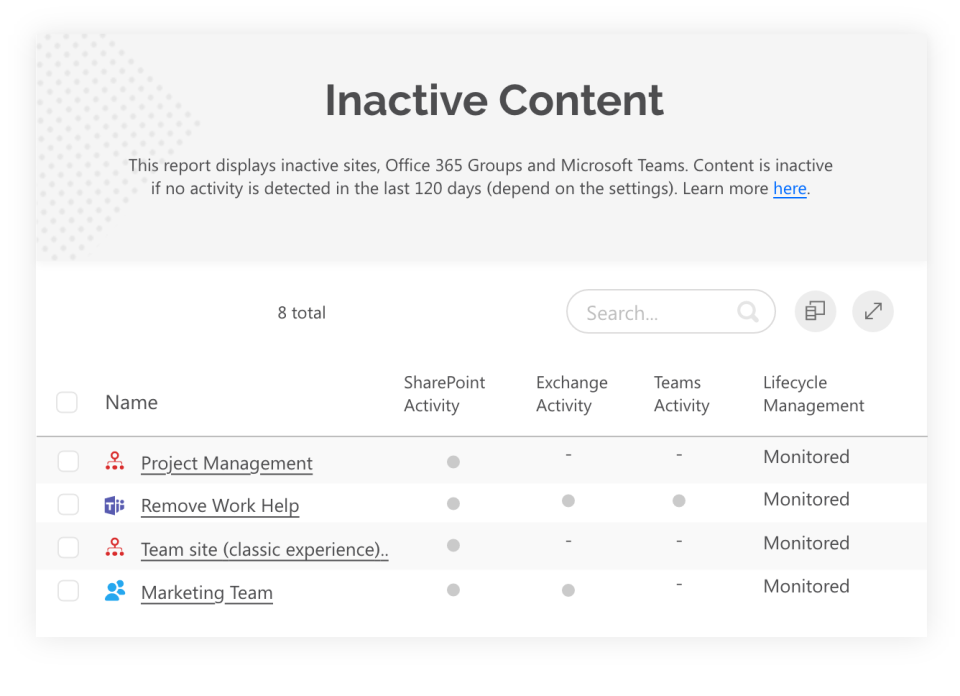
Task: Sort by the Name column header
Action: (x=131, y=403)
